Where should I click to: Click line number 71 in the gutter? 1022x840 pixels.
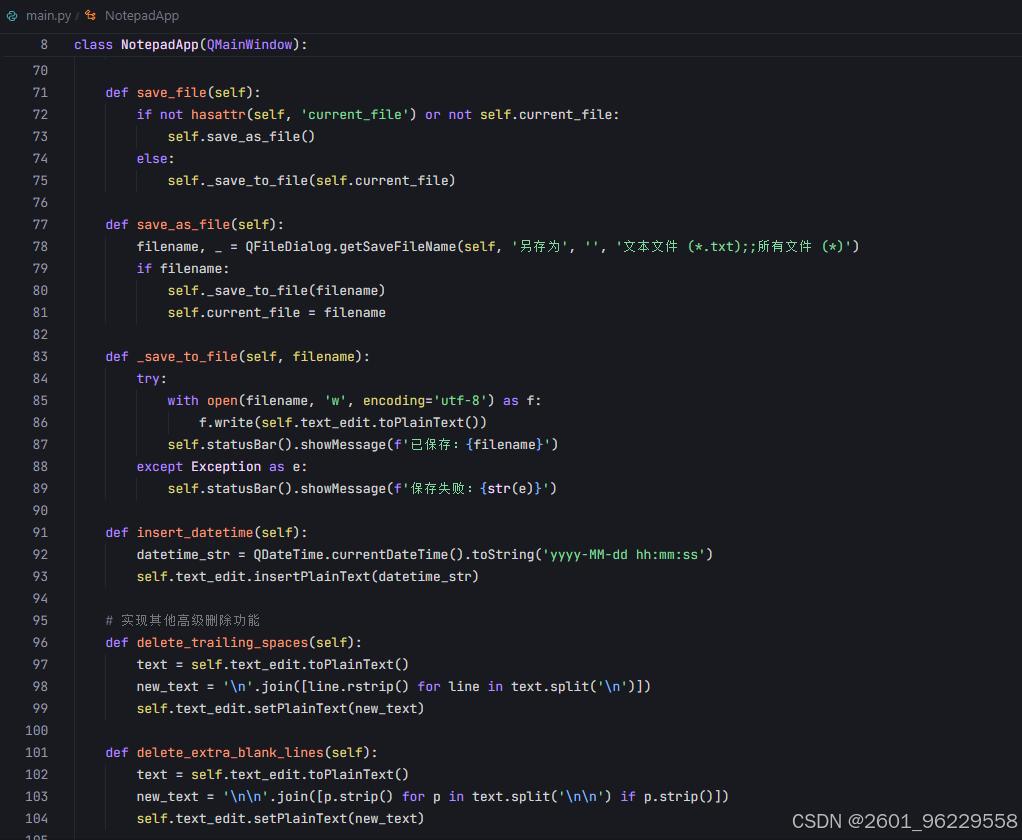[40, 93]
